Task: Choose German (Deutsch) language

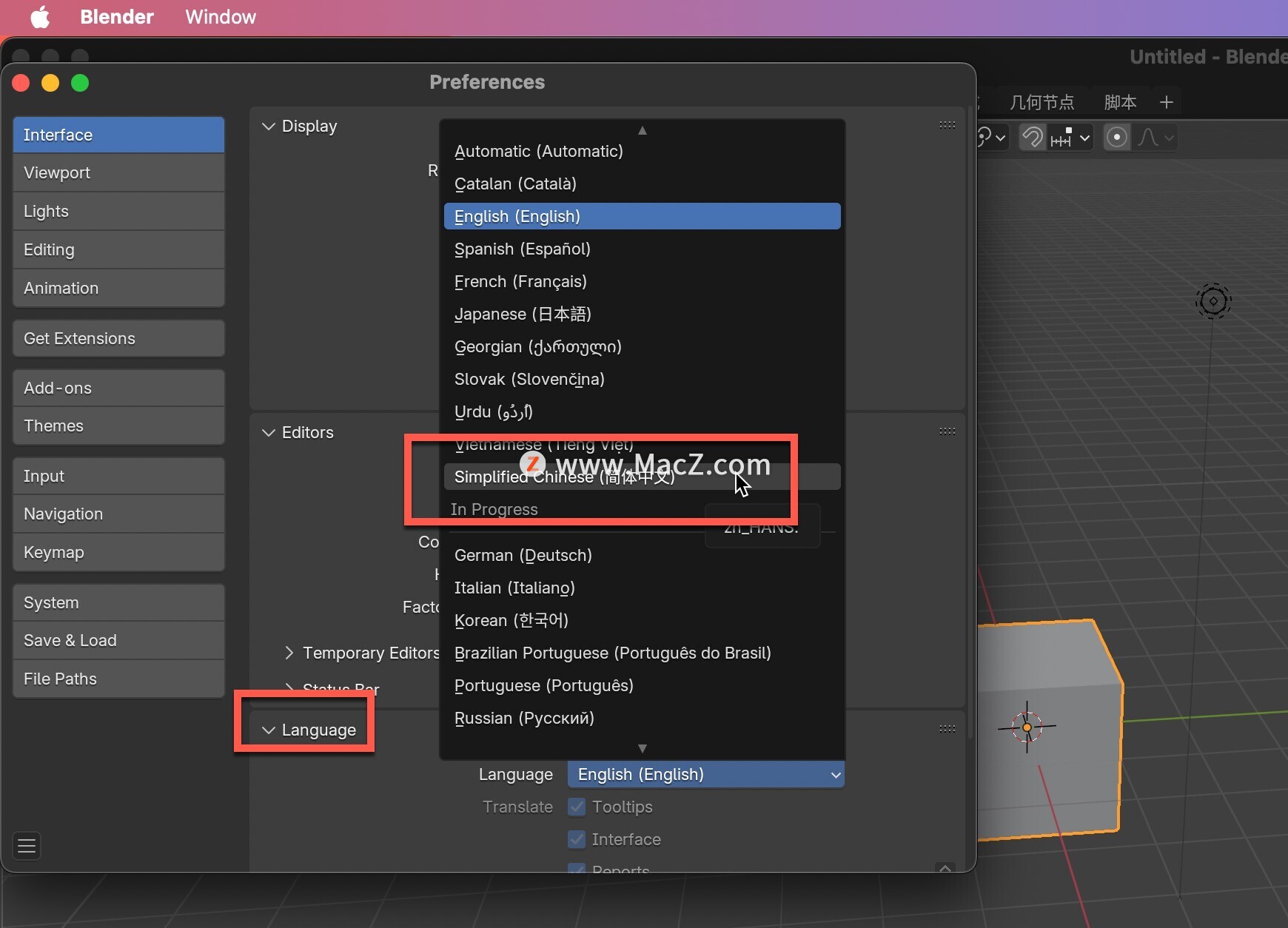Action: (x=642, y=555)
